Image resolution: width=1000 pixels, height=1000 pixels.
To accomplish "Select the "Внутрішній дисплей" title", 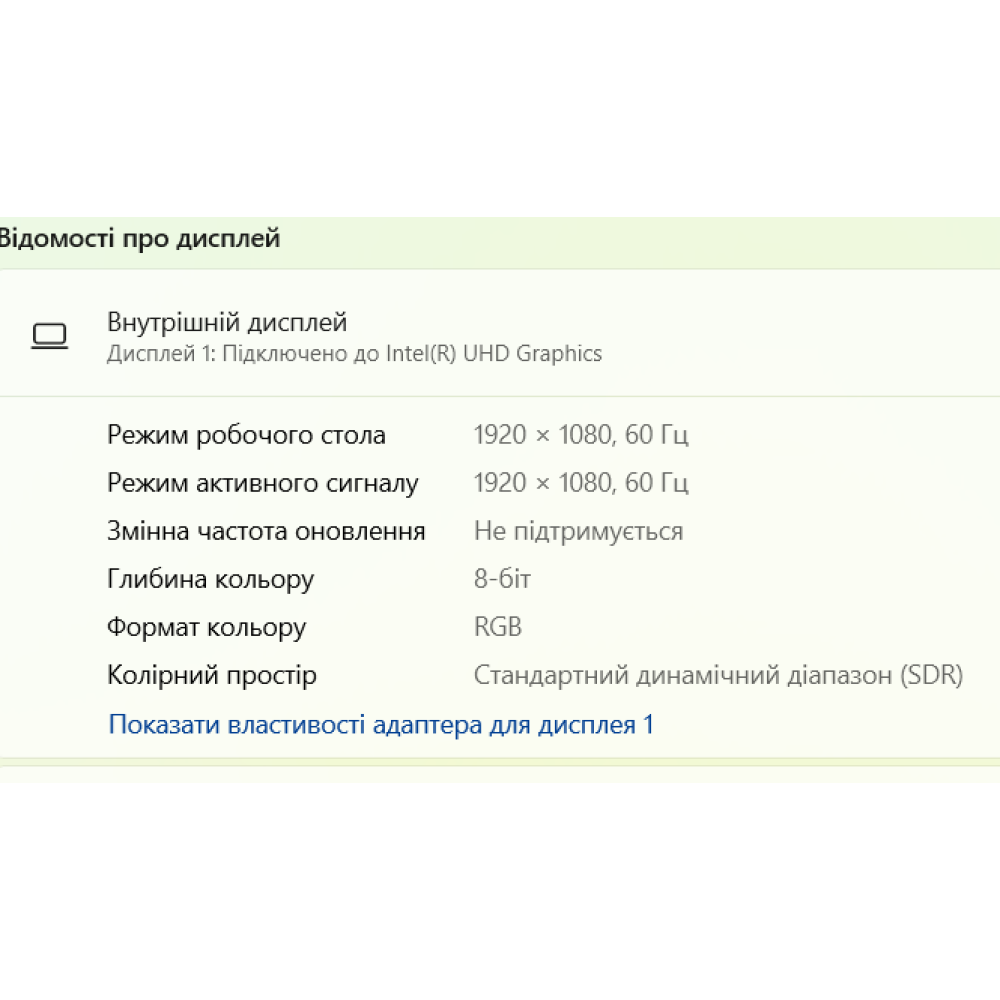I will pos(227,323).
